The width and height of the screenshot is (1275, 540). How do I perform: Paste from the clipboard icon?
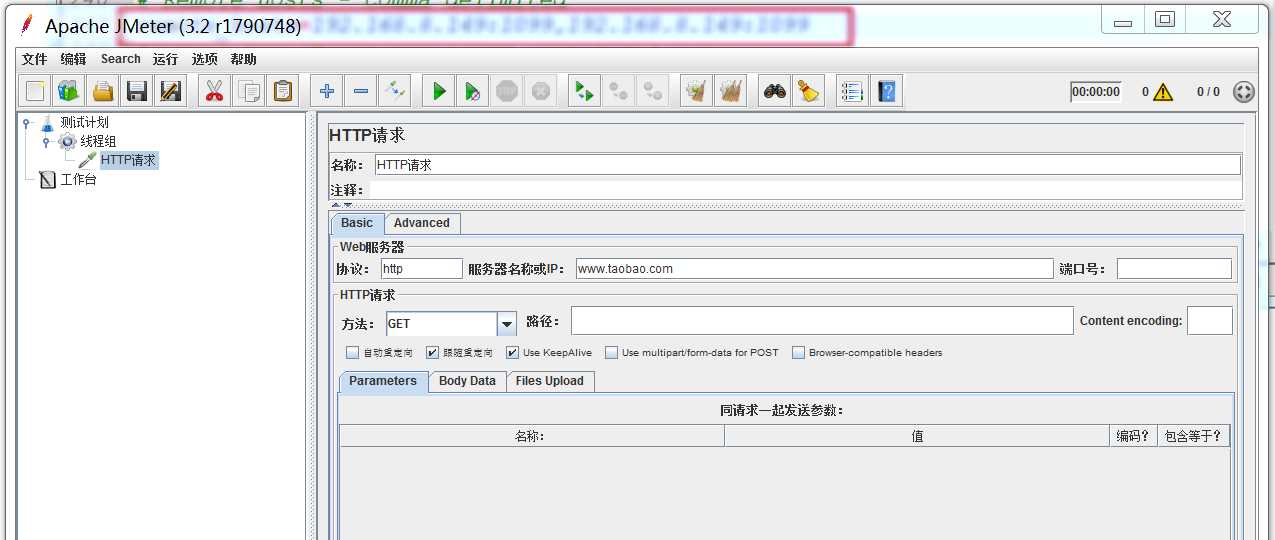283,92
